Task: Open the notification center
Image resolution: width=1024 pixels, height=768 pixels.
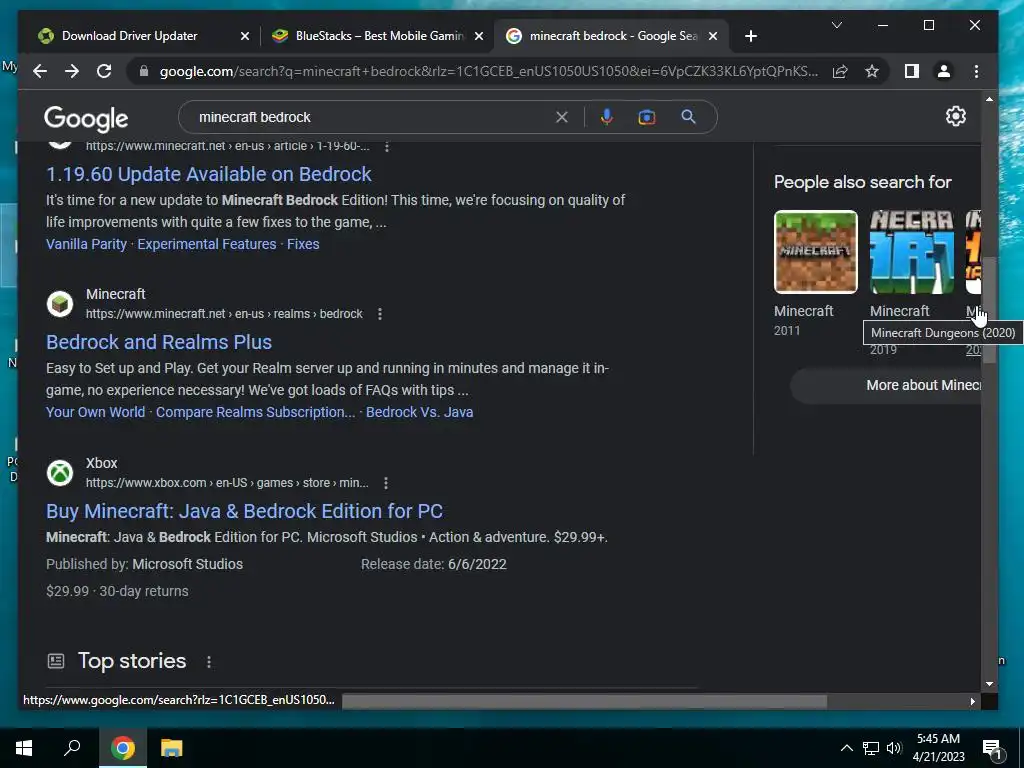Action: point(993,749)
